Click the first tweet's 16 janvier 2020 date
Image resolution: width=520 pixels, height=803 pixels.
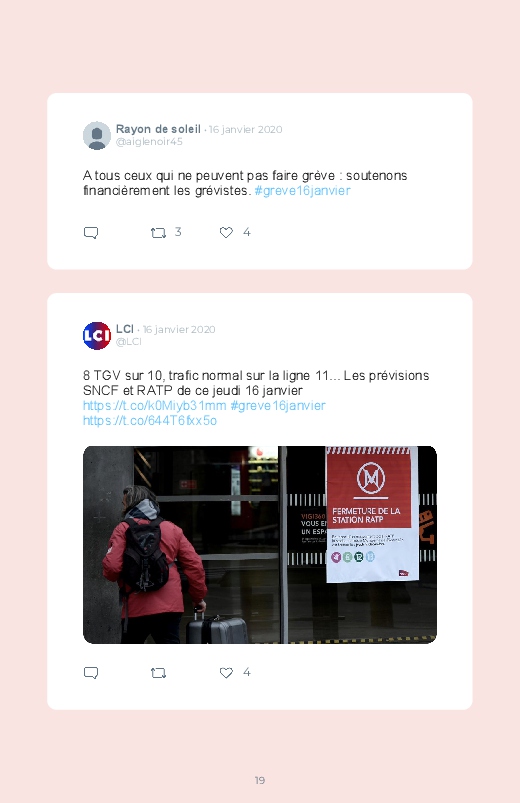pyautogui.click(x=245, y=130)
